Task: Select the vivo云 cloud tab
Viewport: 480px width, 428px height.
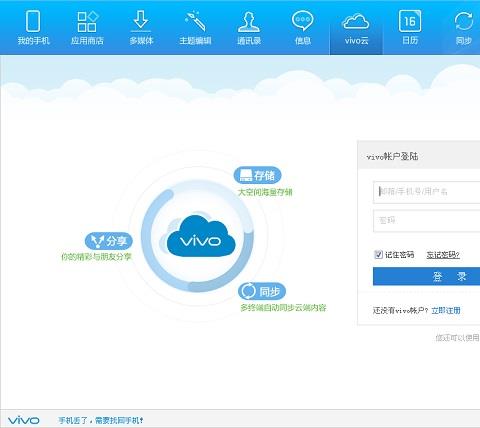Action: coord(356,29)
